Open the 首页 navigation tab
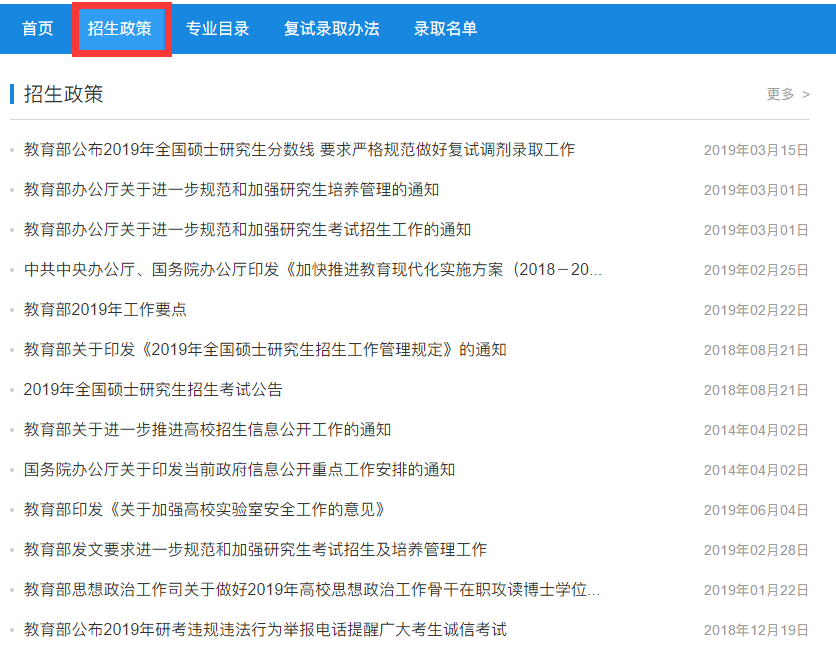This screenshot has height=653, width=836. coord(38,29)
